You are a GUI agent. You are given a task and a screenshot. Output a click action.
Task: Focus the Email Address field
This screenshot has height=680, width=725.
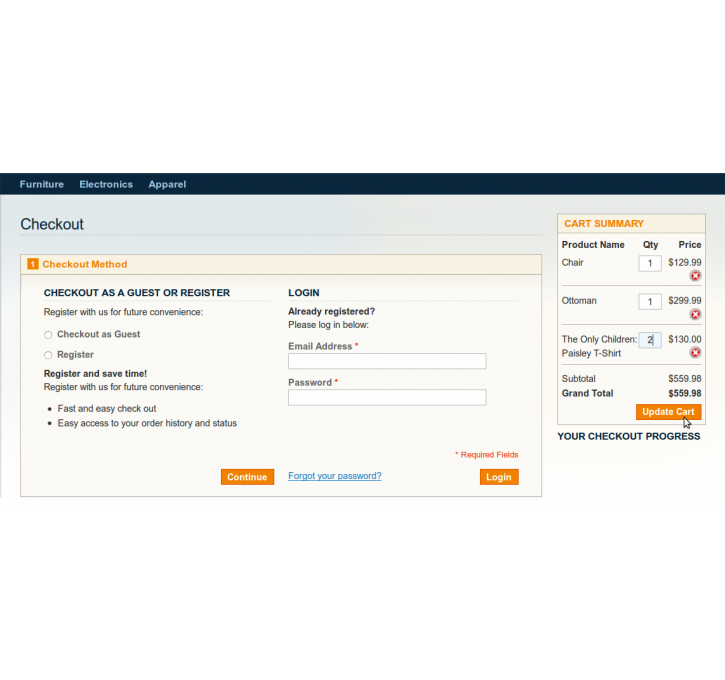pos(387,361)
